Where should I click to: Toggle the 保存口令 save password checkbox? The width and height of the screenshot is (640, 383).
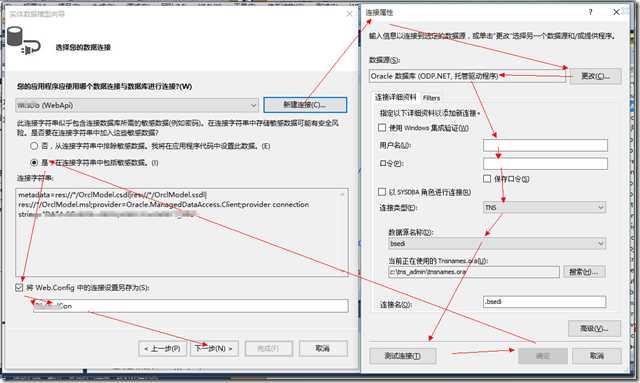(487, 179)
